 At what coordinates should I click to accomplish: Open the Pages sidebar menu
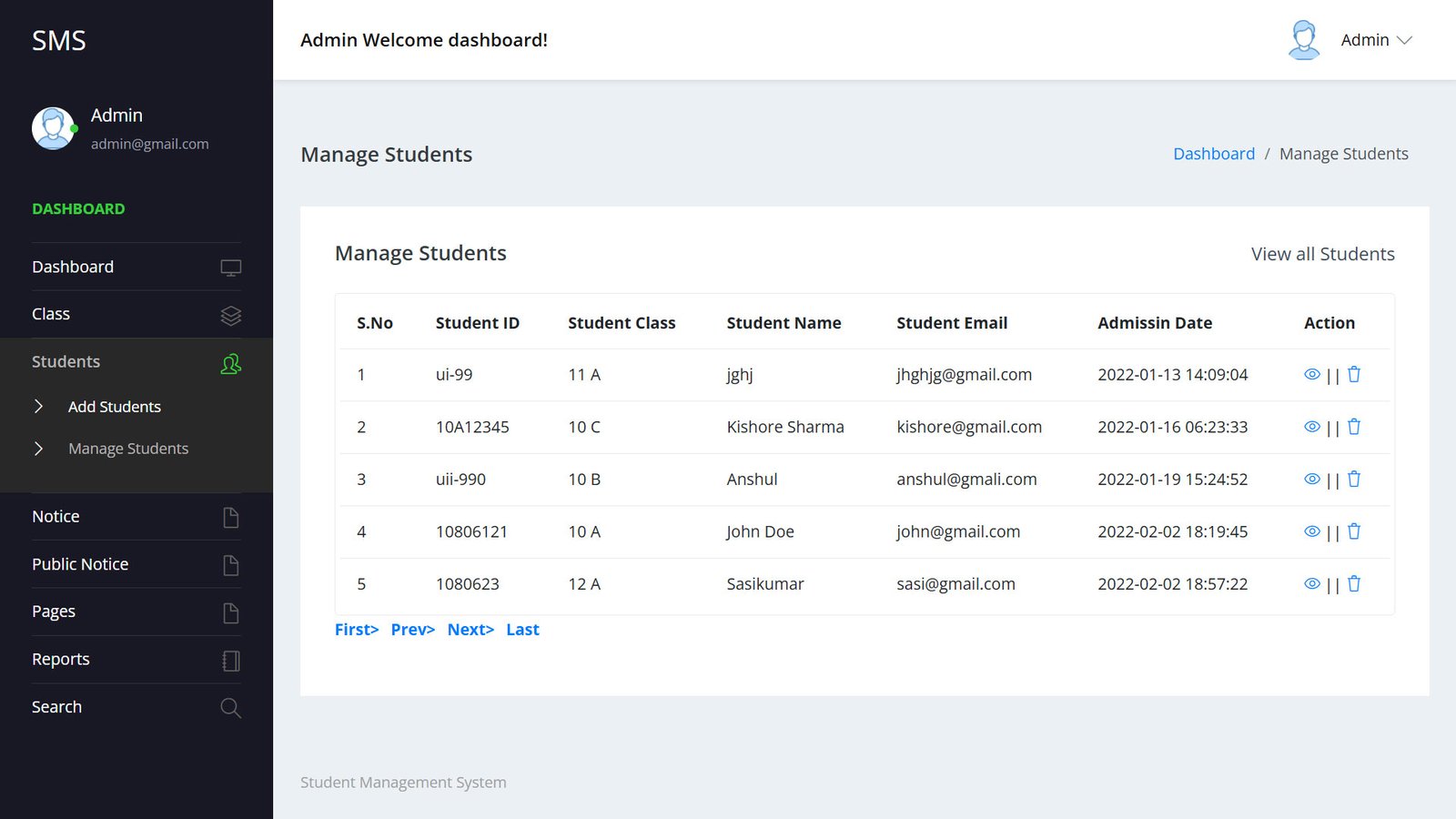[136, 612]
